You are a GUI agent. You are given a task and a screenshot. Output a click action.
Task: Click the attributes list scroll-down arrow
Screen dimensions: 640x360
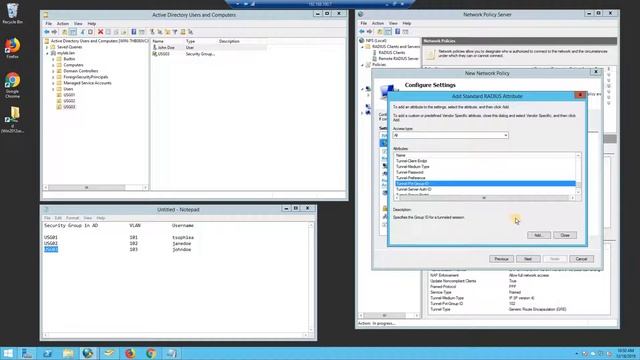click(578, 192)
